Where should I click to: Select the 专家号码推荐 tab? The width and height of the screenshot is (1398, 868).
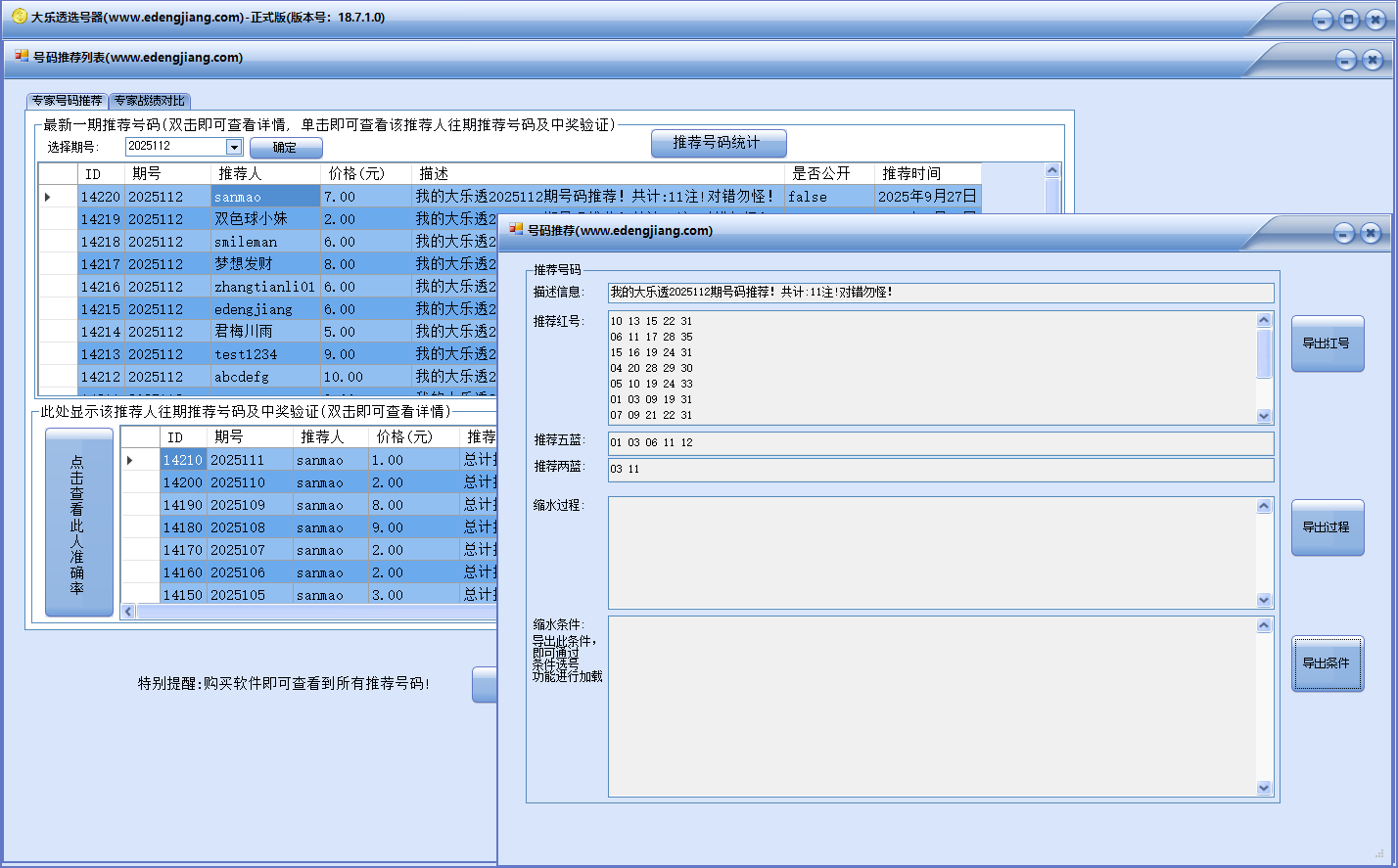coord(67,101)
